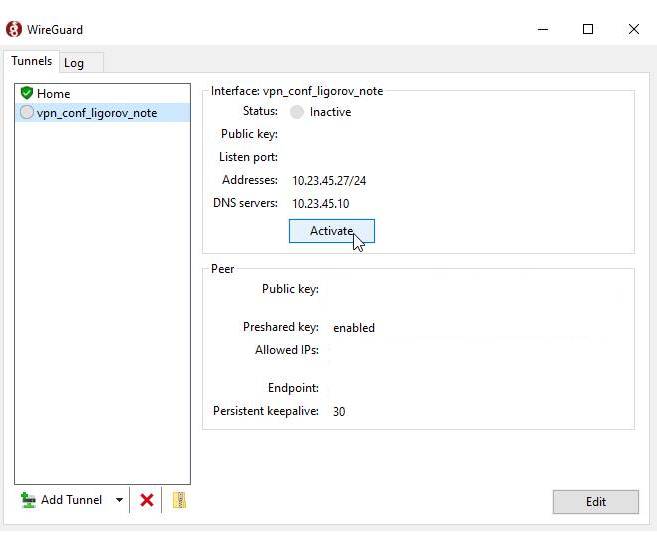657x552 pixels.
Task: Click Add Tunnel button label
Action: 71,500
